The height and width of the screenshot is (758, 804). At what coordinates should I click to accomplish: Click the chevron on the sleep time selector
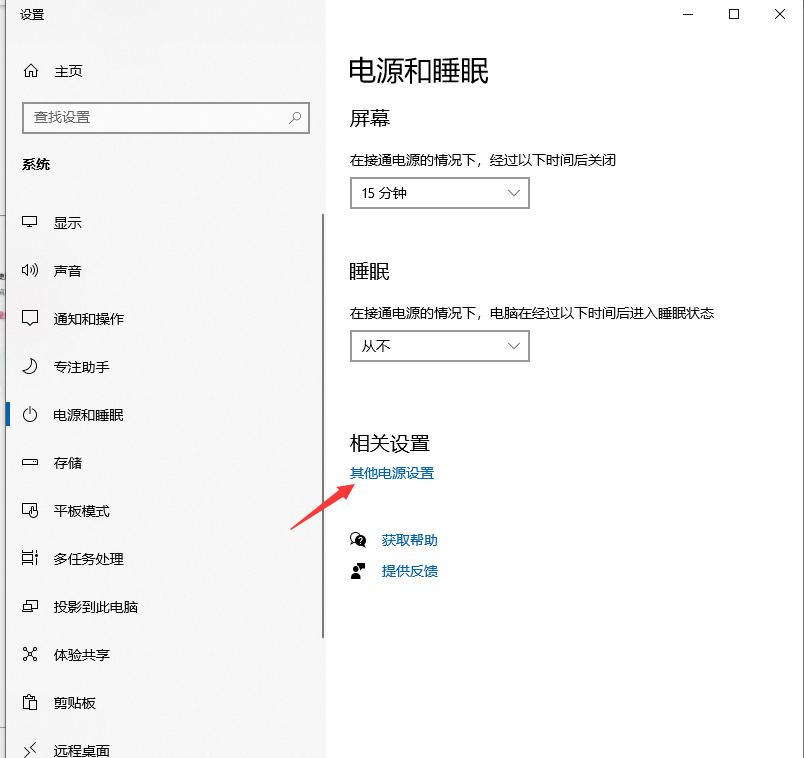pos(514,346)
